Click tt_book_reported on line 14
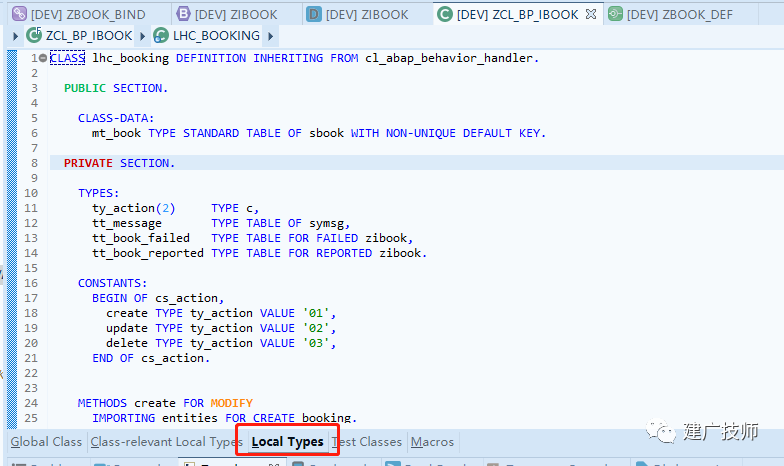 (x=148, y=253)
